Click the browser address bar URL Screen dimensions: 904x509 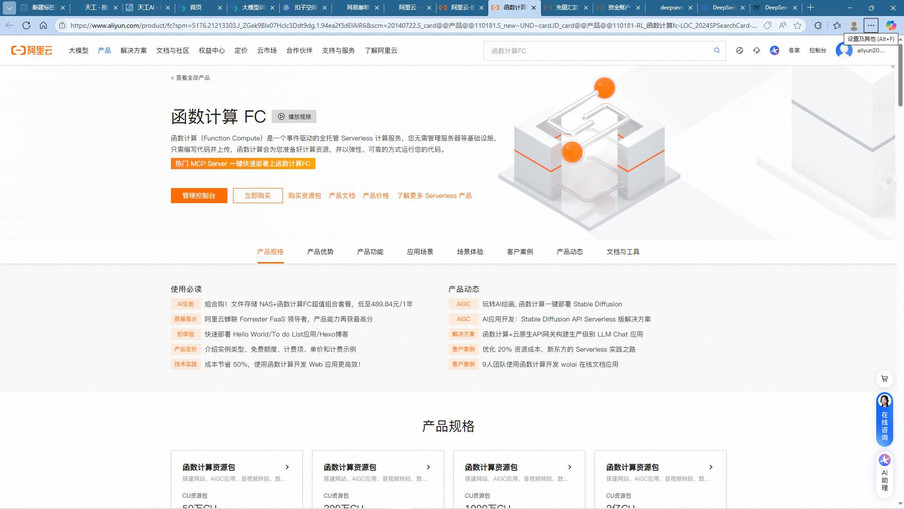[x=413, y=25]
